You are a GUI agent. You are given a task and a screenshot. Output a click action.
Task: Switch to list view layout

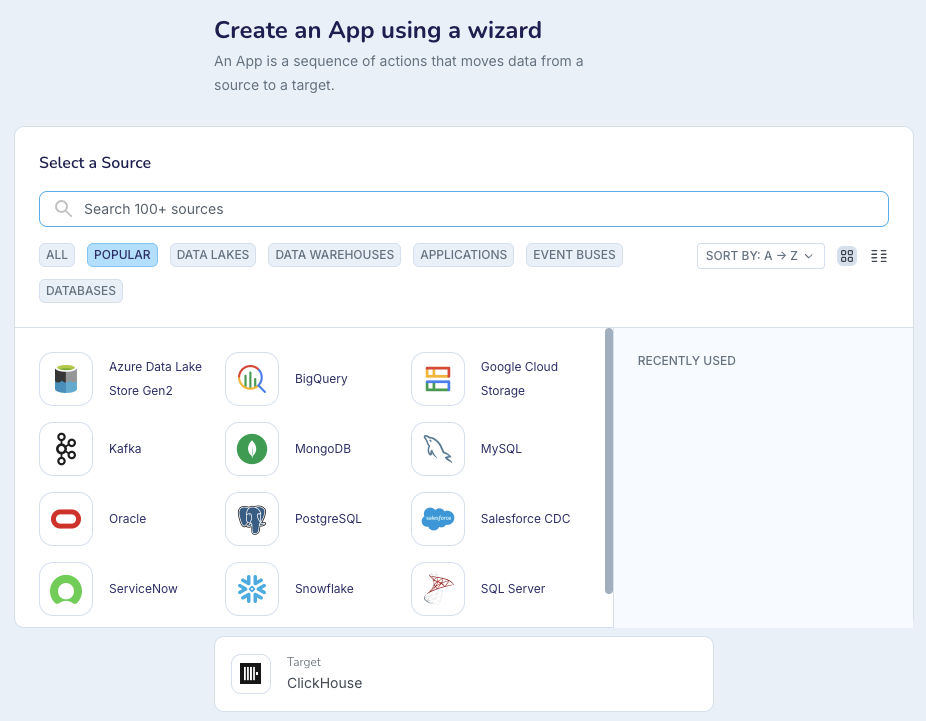879,256
